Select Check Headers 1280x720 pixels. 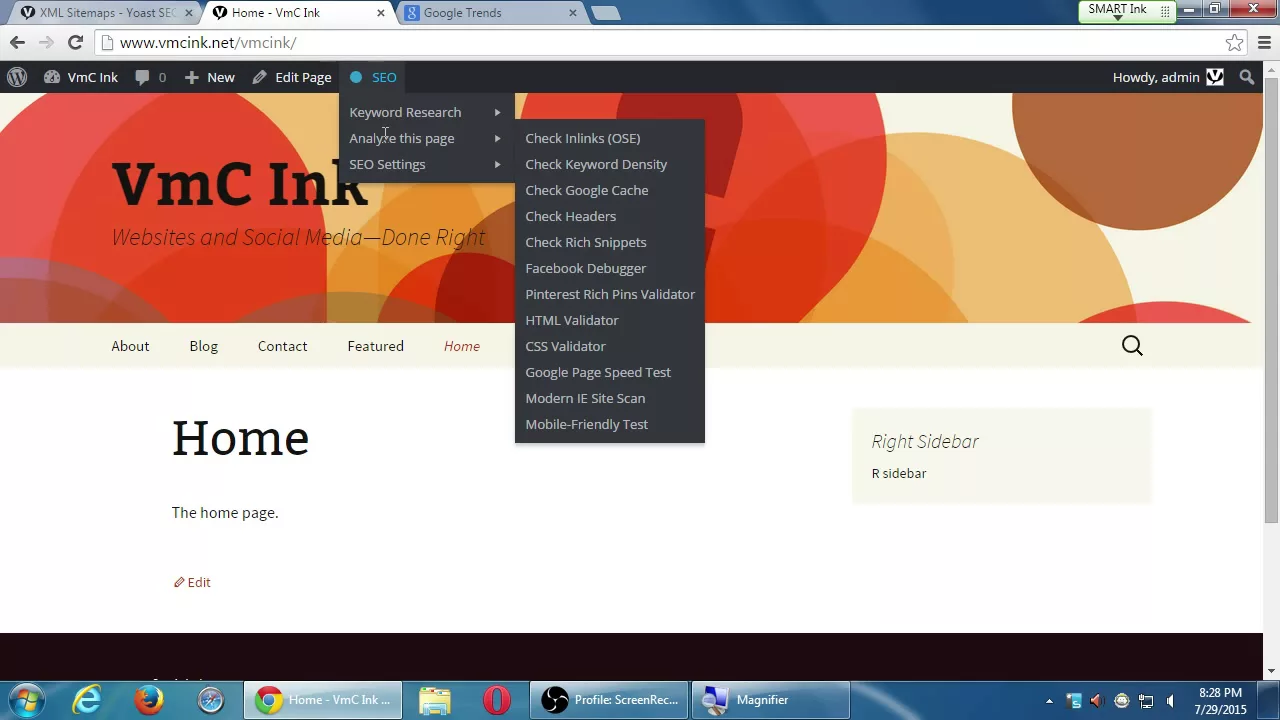pos(571,216)
